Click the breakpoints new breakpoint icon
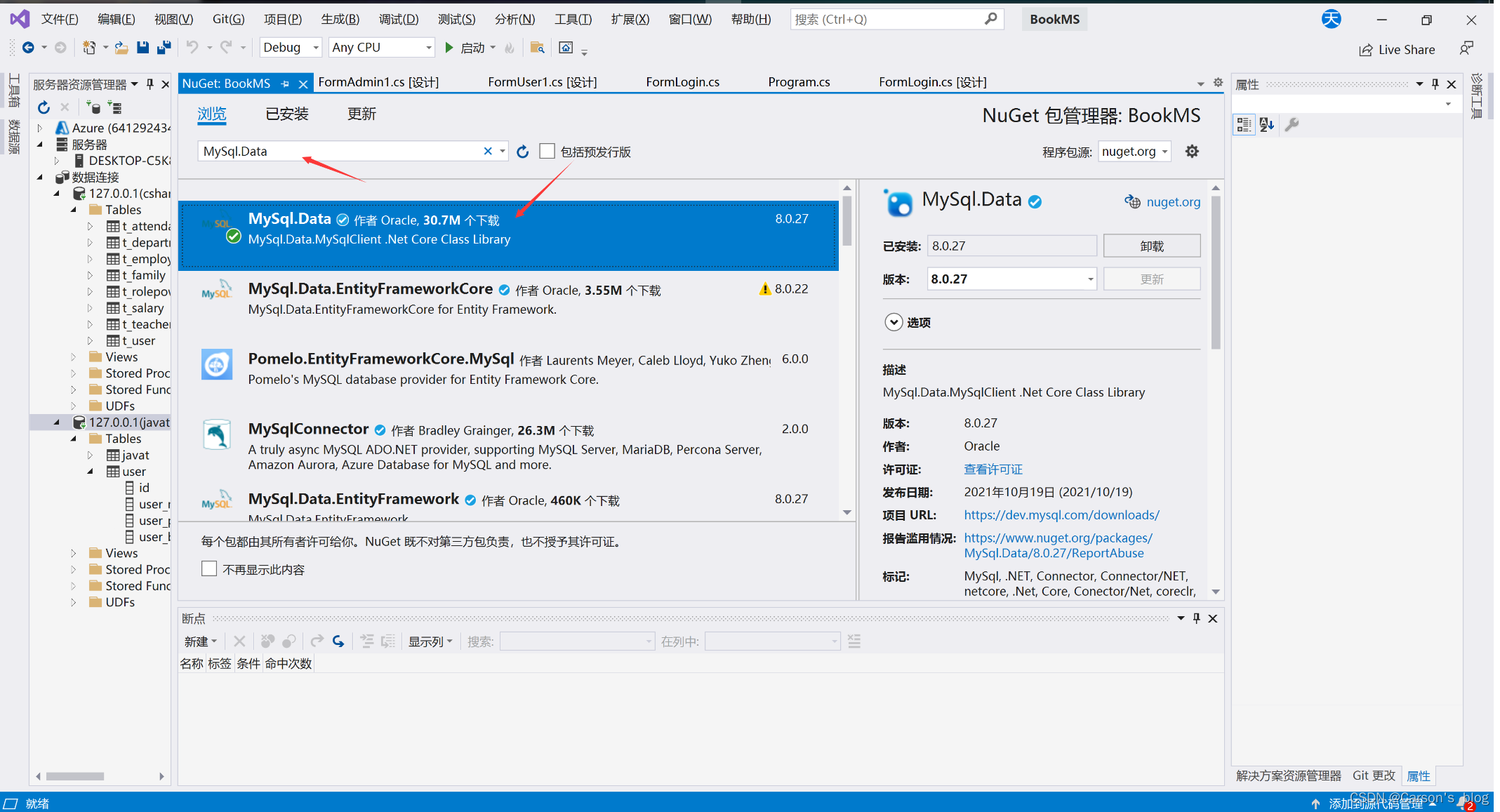Viewport: 1500px width, 812px height. click(x=199, y=641)
